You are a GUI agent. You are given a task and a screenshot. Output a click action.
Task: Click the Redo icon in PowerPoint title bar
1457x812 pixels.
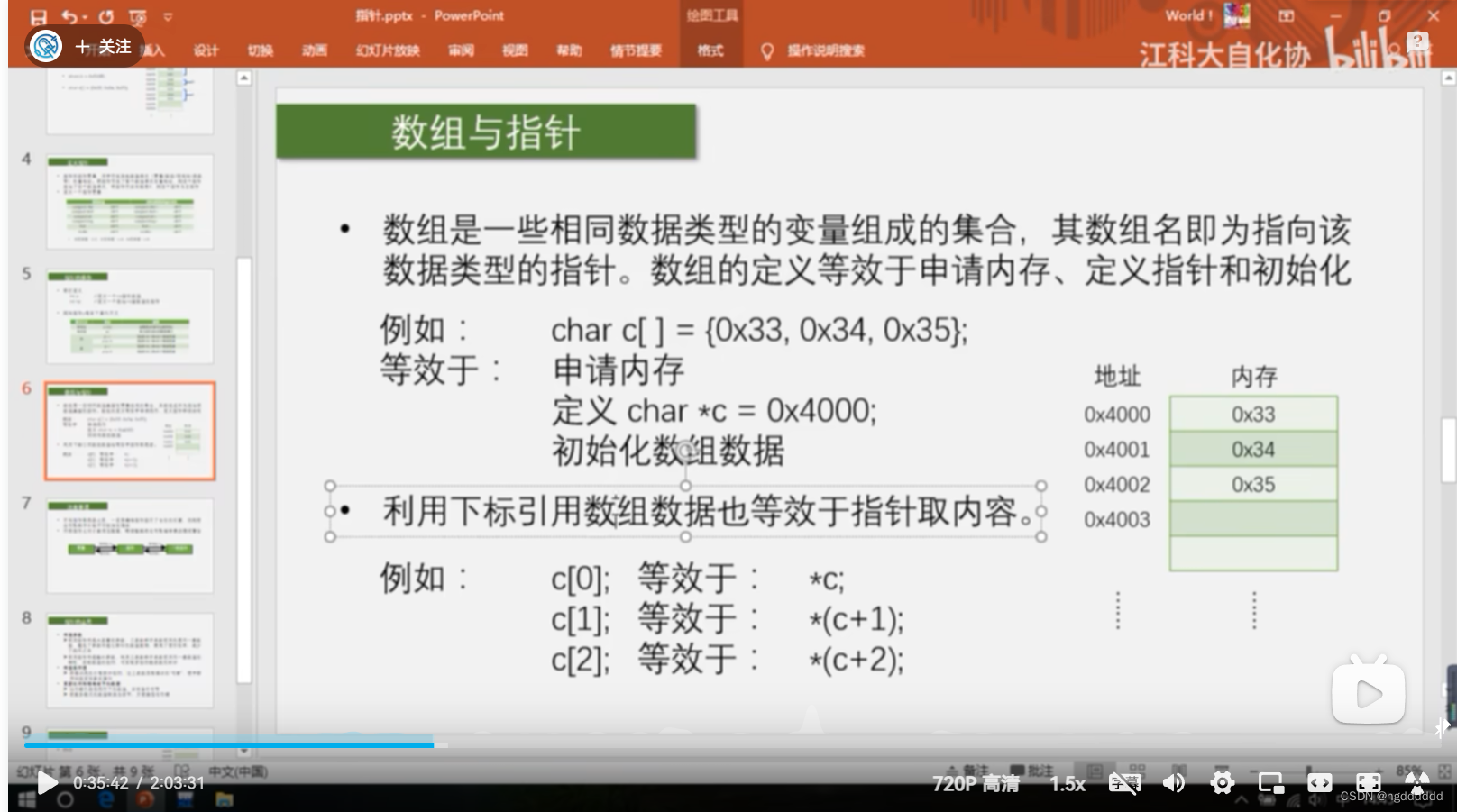tap(106, 16)
